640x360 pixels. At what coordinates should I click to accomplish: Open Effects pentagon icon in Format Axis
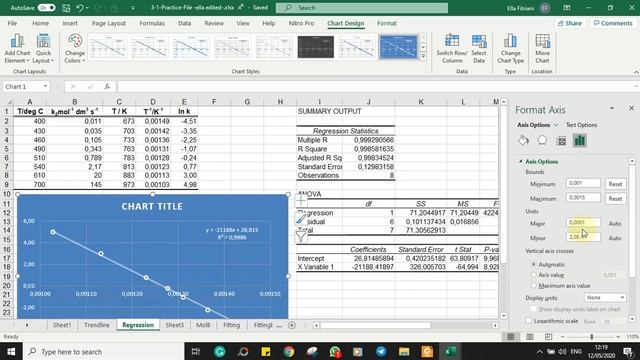(x=542, y=140)
